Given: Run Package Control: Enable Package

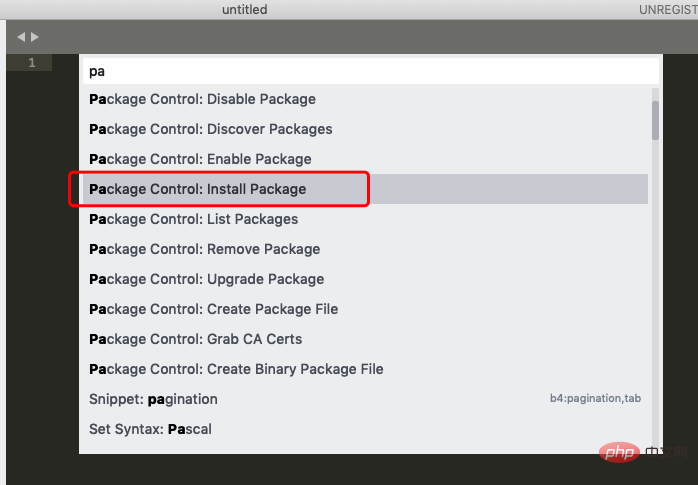Looking at the screenshot, I should tap(200, 159).
